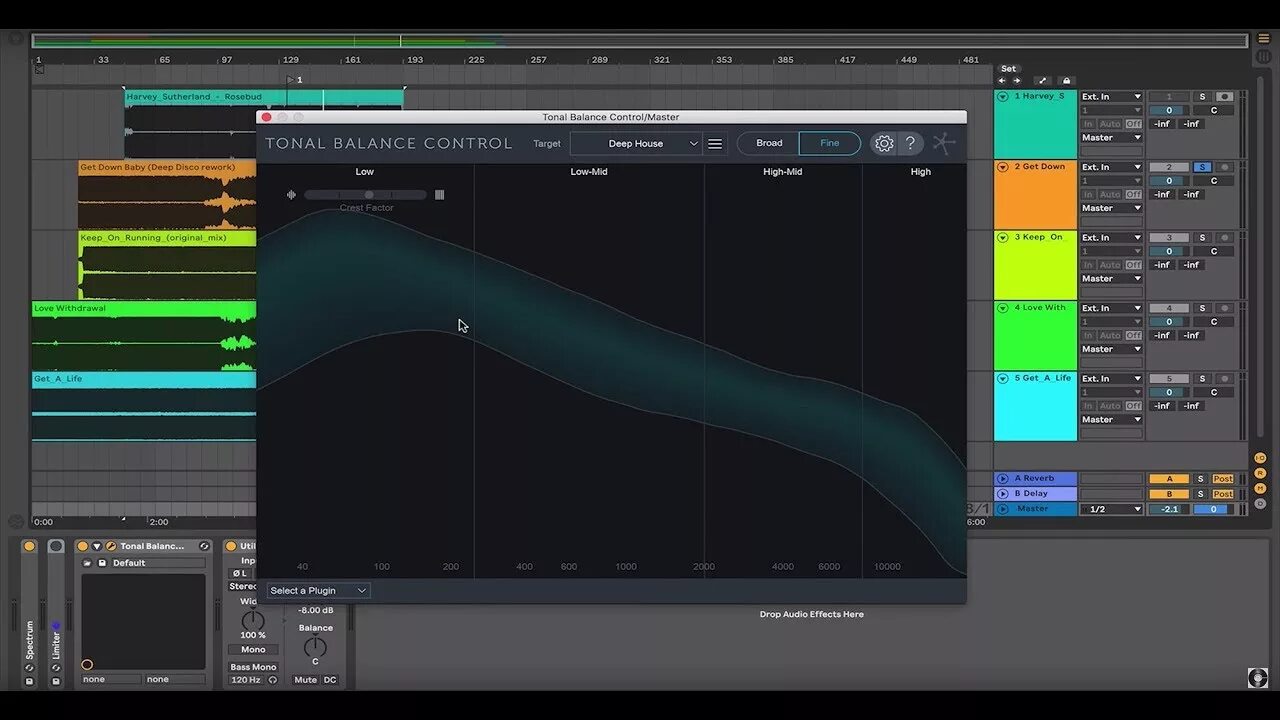Screen dimensions: 1280x720
Task: Click the High-Mid band label
Action: pyautogui.click(x=783, y=172)
